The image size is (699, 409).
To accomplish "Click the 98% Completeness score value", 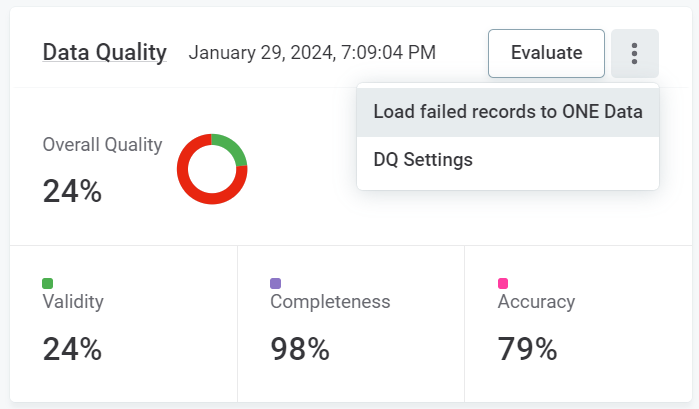I will (300, 348).
